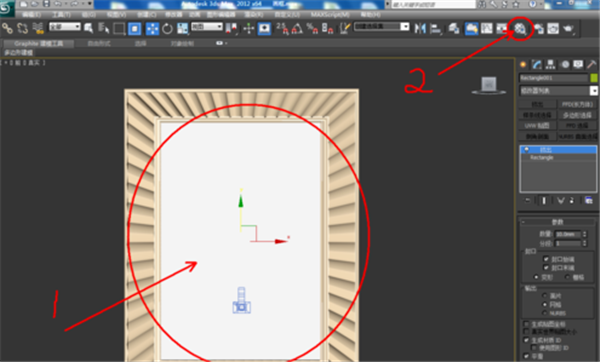Open the Material Editor in the toolbar
Viewport: 600px width, 362px height.
(520, 28)
